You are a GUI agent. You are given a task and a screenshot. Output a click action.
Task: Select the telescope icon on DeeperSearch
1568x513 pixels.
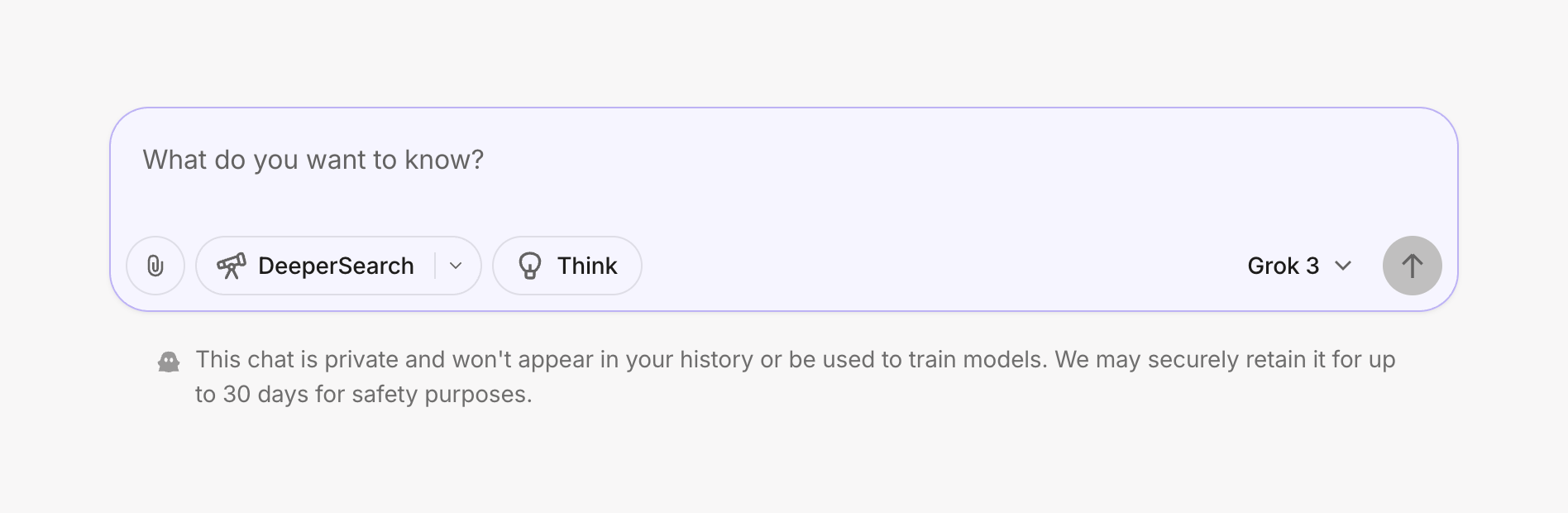(233, 266)
